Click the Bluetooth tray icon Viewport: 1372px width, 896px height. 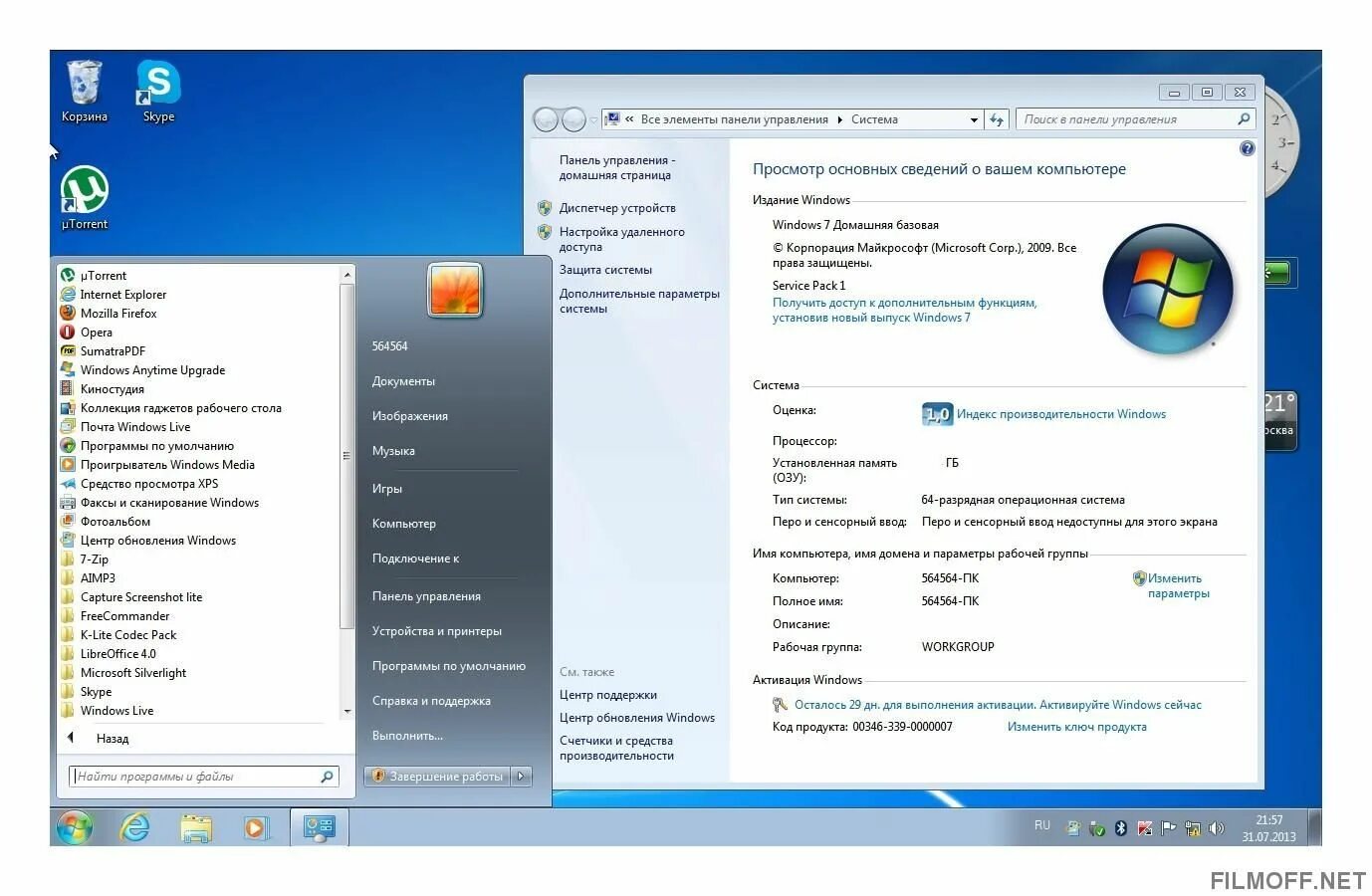(x=1121, y=828)
